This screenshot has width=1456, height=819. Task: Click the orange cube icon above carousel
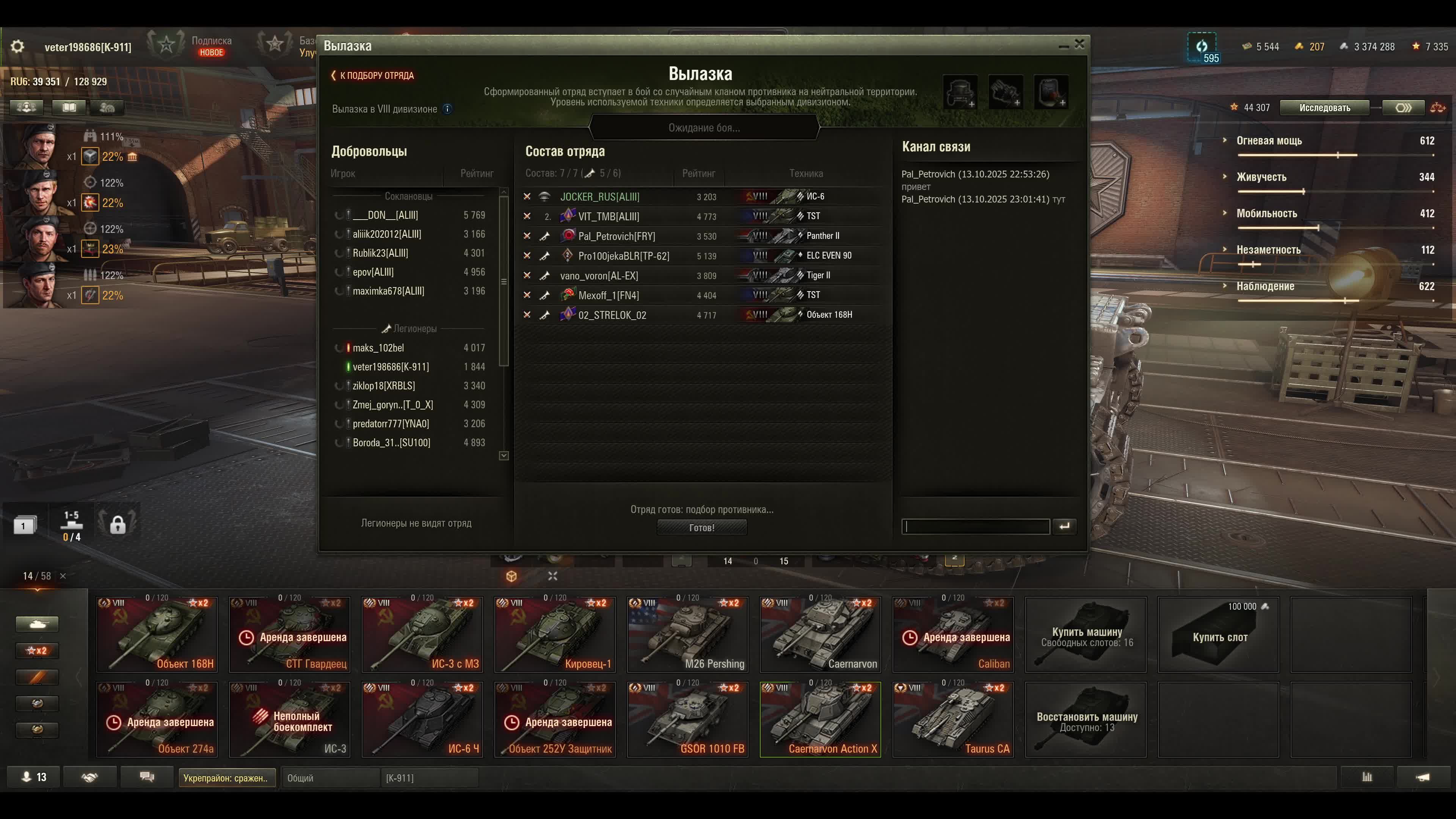click(511, 576)
